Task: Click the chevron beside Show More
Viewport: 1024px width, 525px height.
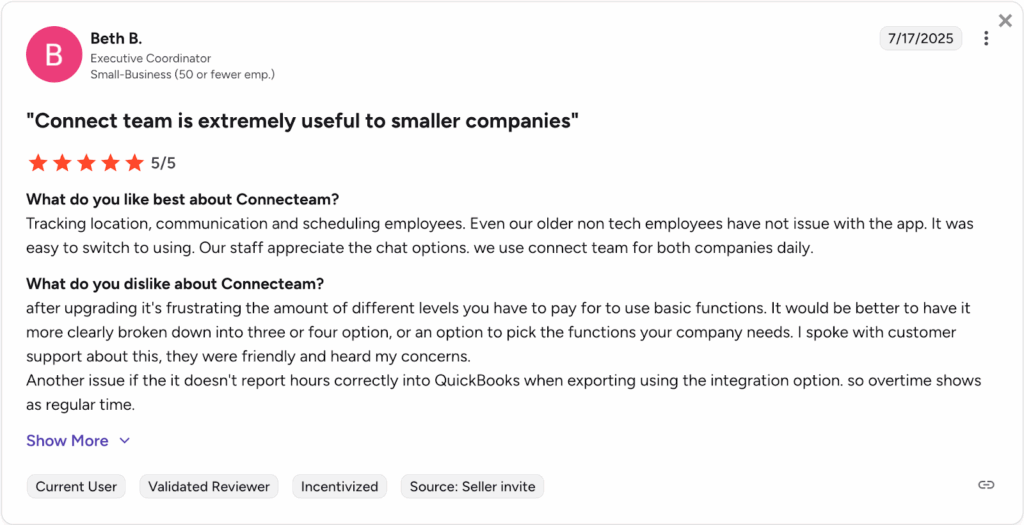Action: pos(125,441)
